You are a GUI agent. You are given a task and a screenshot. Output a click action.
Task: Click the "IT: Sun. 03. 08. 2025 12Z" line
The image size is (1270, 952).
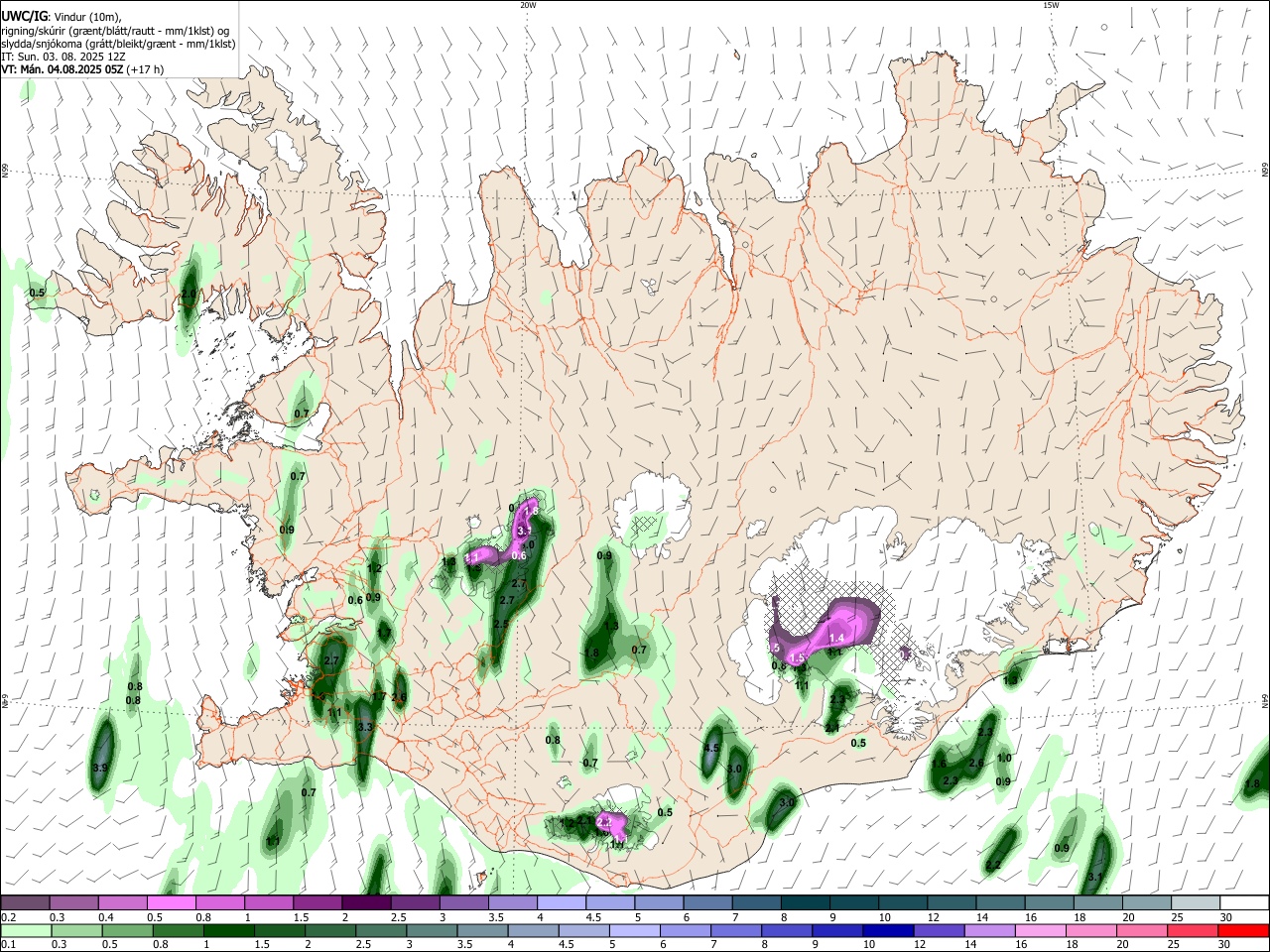click(x=63, y=57)
